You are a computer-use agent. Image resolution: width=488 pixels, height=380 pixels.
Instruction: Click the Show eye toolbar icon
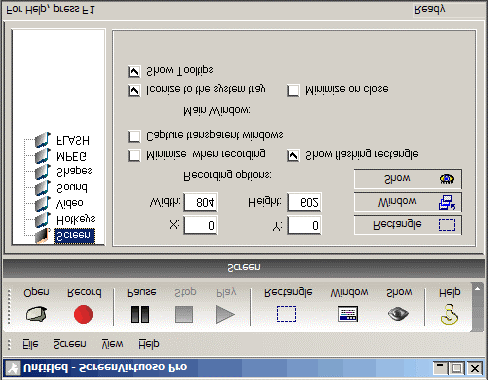(x=398, y=314)
